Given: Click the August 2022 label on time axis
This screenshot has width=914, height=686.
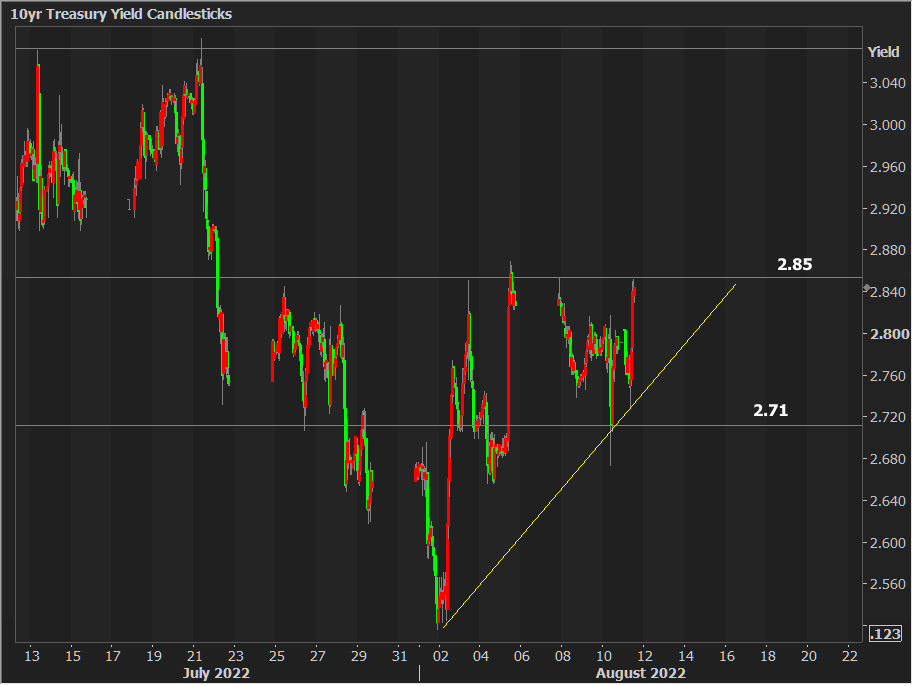Looking at the screenshot, I should tap(640, 673).
